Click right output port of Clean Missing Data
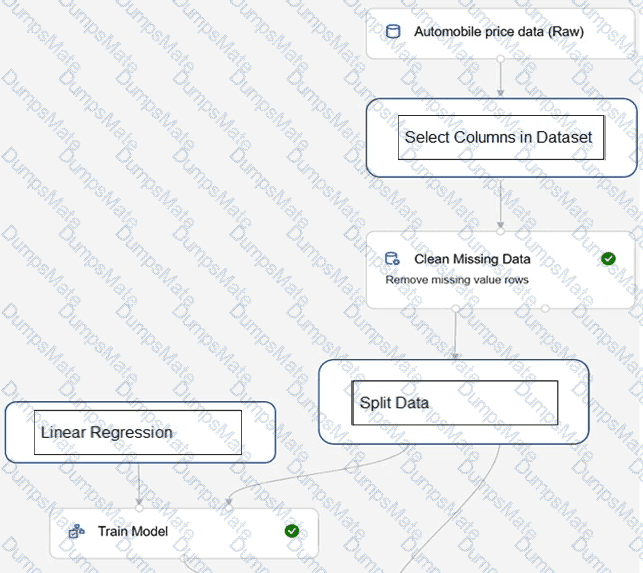The height and width of the screenshot is (573, 643). pos(545,309)
